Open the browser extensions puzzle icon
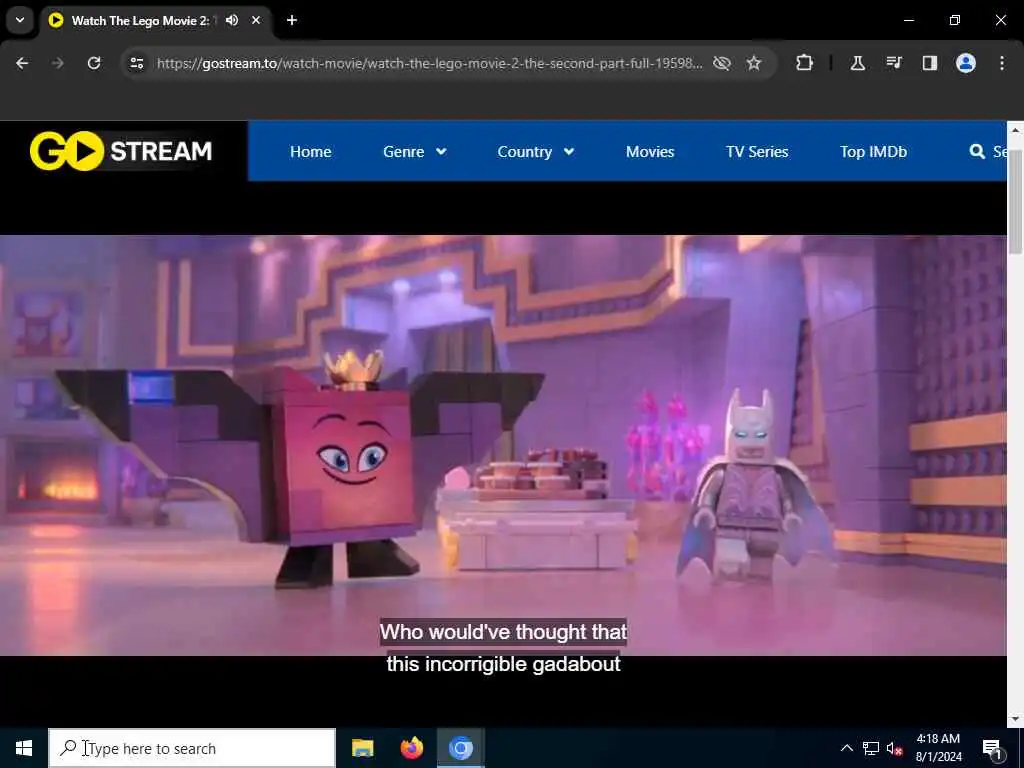 (805, 63)
